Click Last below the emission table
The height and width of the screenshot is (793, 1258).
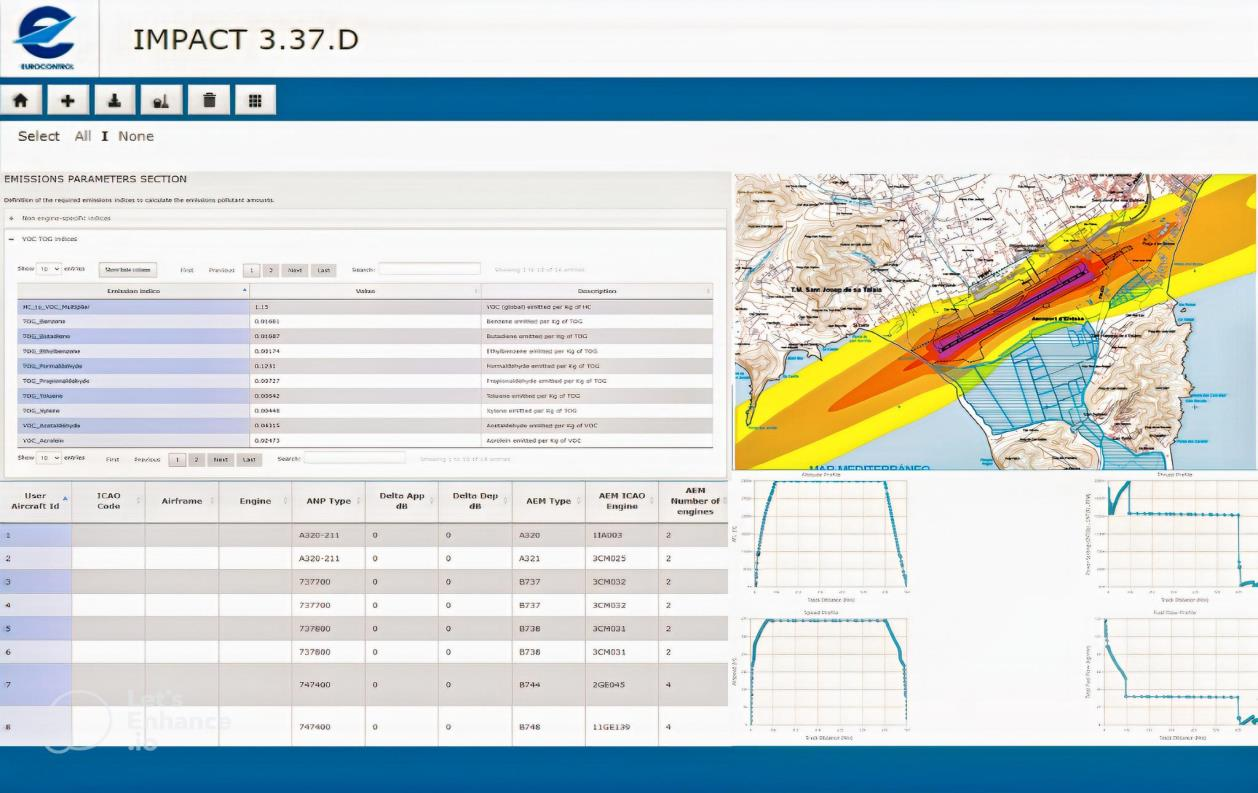coord(249,460)
